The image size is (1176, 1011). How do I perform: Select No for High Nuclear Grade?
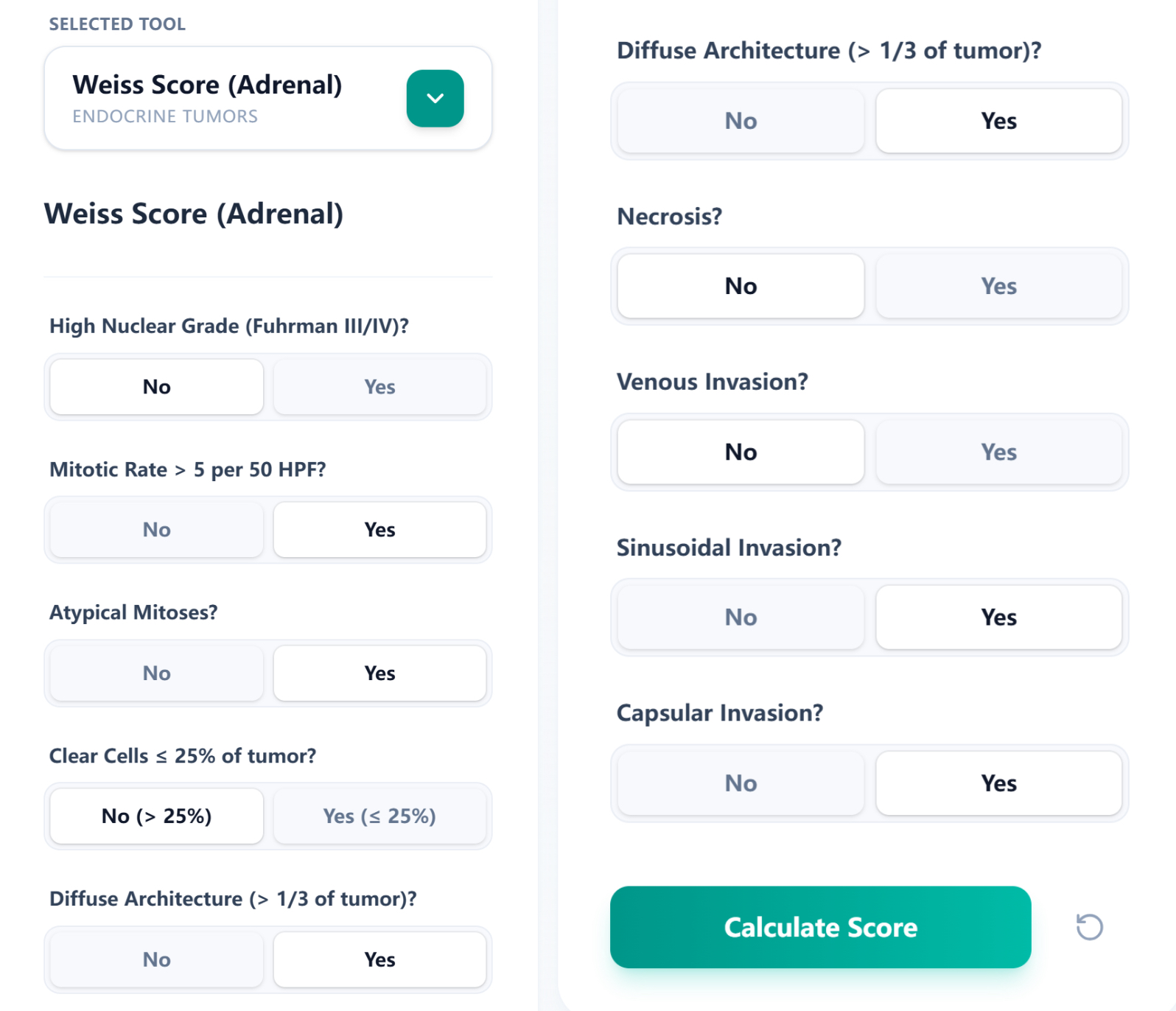coord(155,386)
